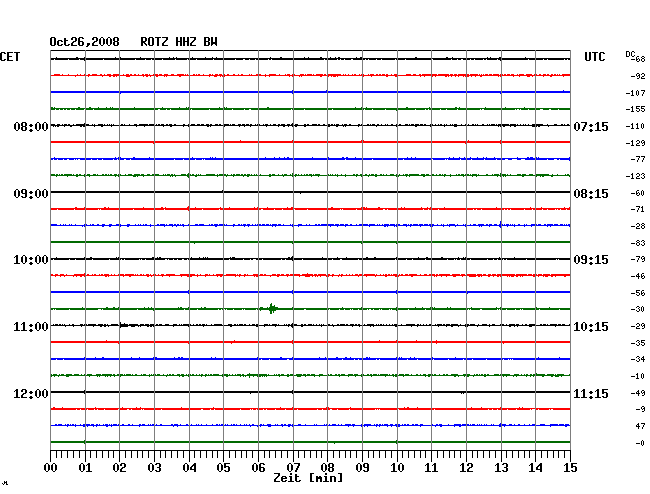Click the "CET" column header

coord(10,57)
